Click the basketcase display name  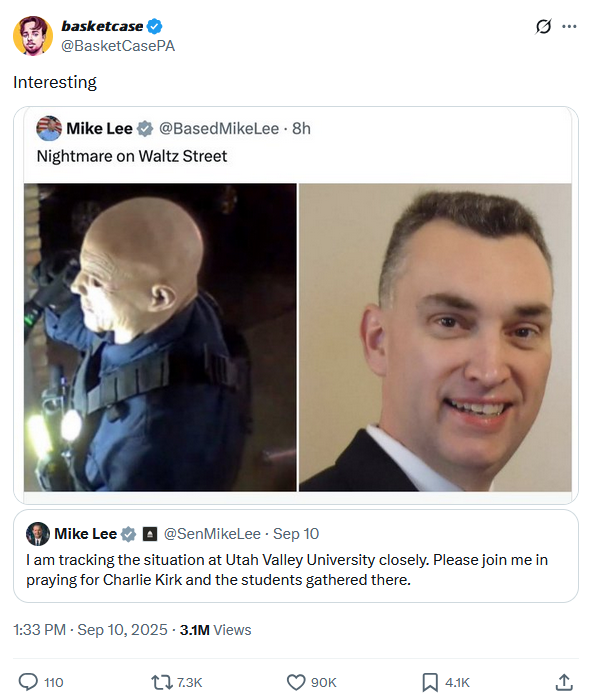pos(102,26)
